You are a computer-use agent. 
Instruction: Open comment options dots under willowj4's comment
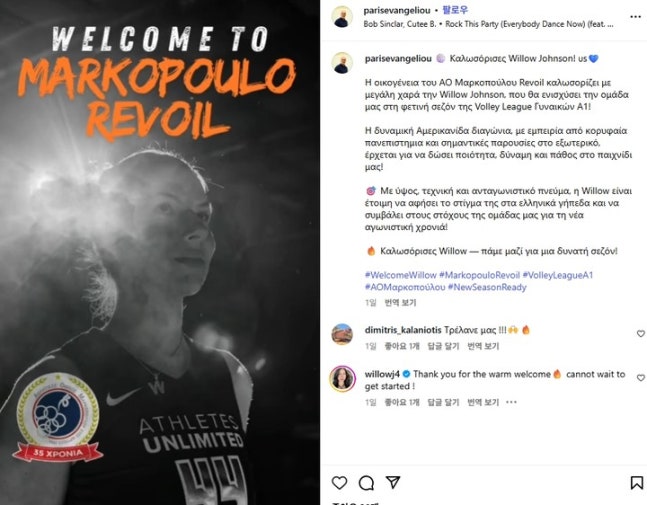[511, 402]
